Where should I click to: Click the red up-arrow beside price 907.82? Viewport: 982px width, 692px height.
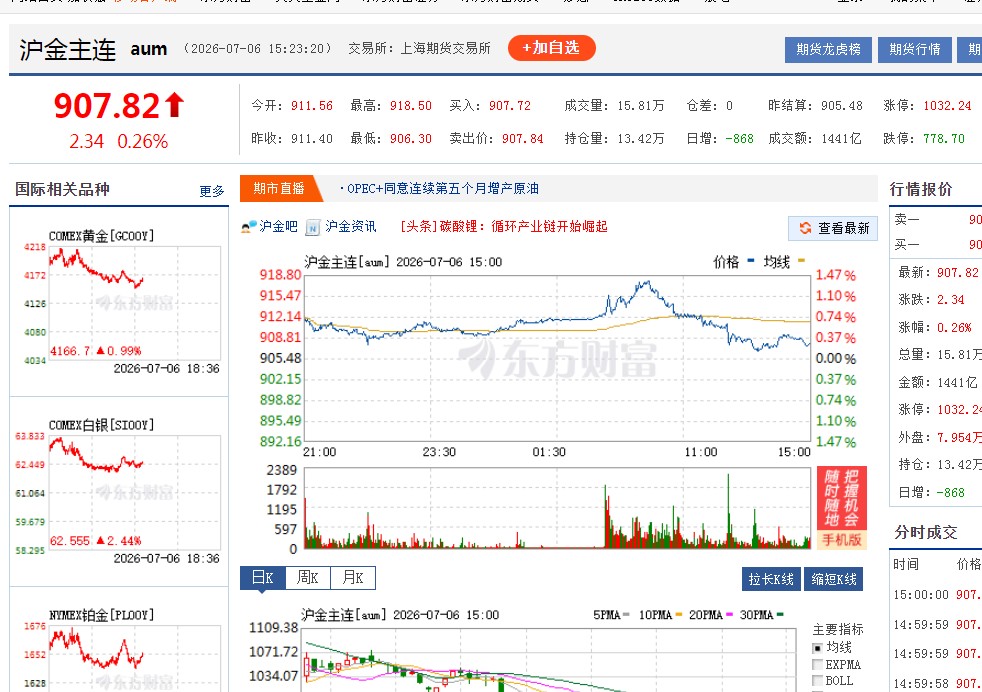pyautogui.click(x=175, y=105)
